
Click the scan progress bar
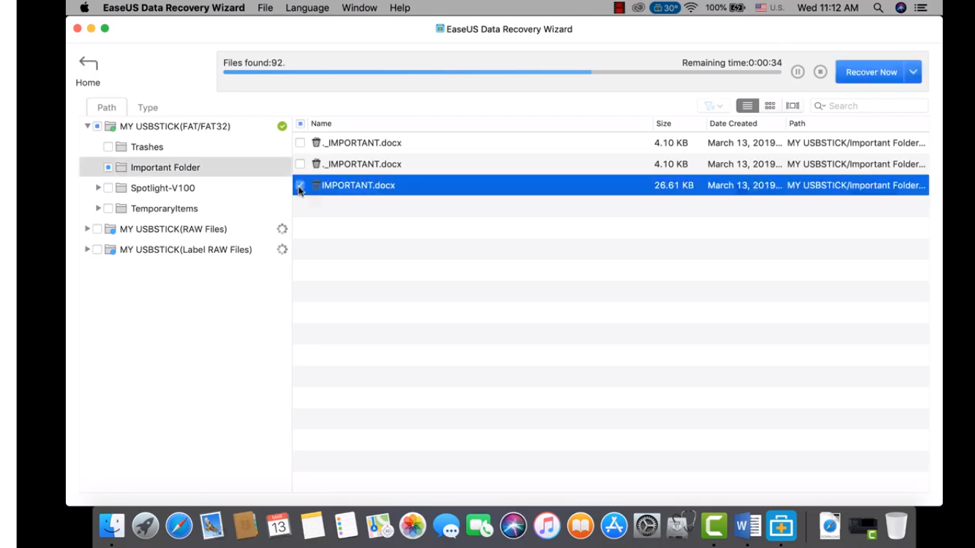coord(502,72)
